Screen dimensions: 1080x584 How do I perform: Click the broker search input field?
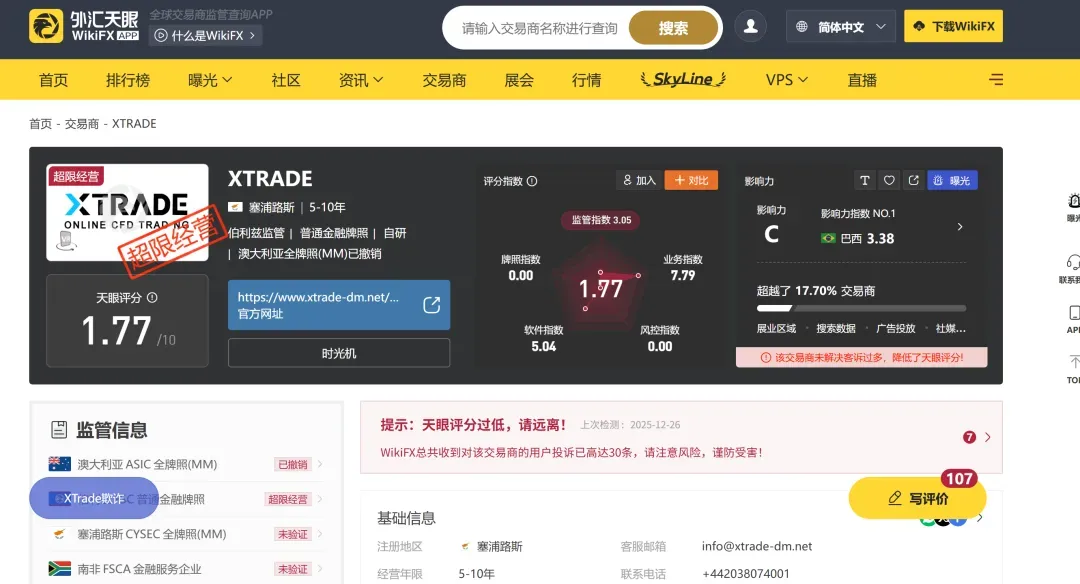click(540, 28)
